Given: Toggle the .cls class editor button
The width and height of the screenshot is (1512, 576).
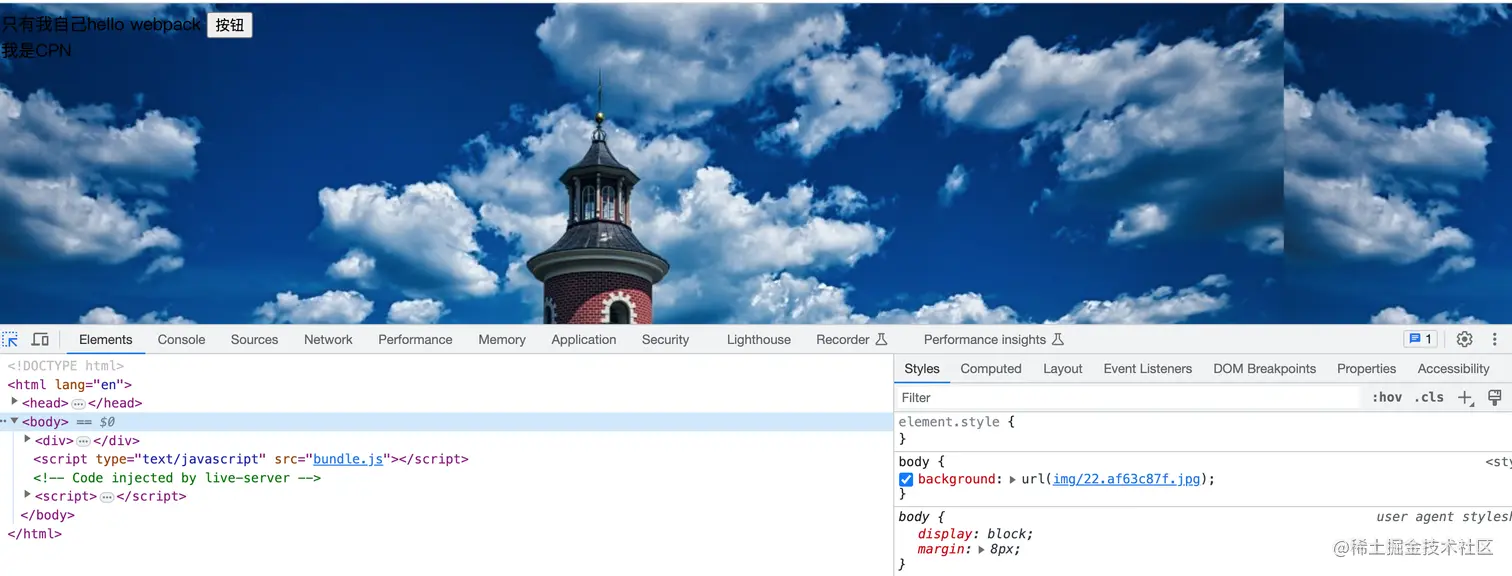Looking at the screenshot, I should pos(1430,398).
